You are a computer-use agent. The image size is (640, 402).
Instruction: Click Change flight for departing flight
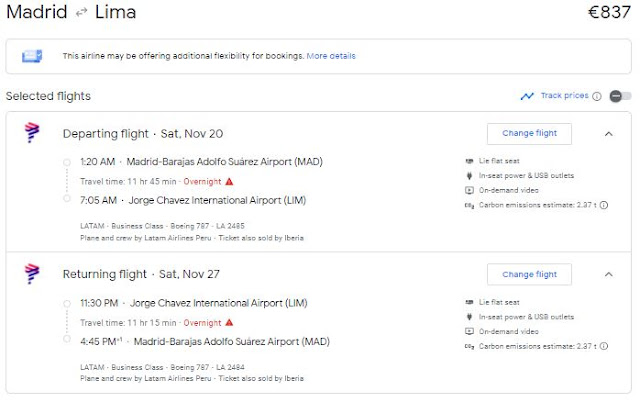click(529, 134)
